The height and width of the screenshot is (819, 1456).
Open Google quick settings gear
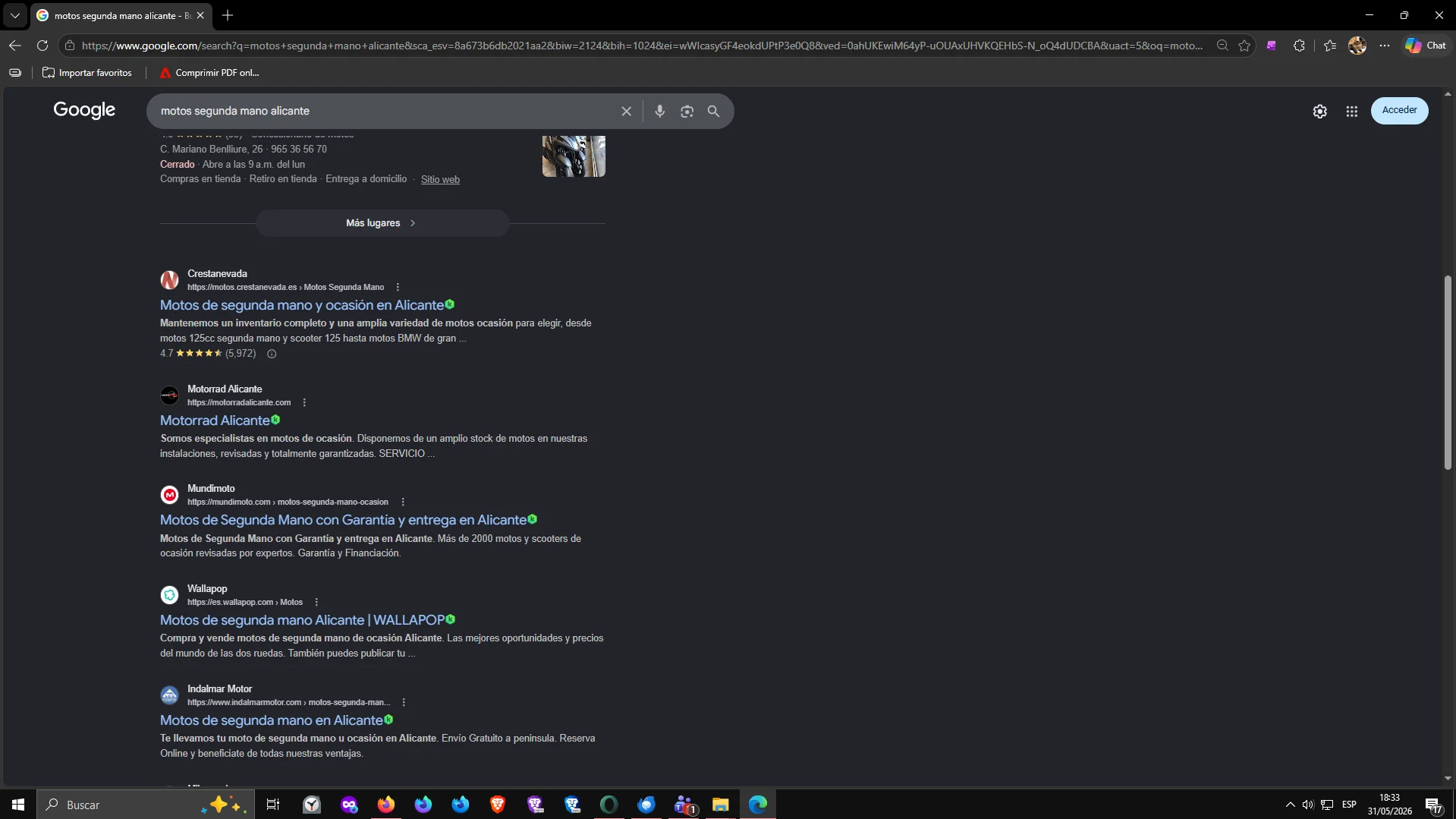1320,111
